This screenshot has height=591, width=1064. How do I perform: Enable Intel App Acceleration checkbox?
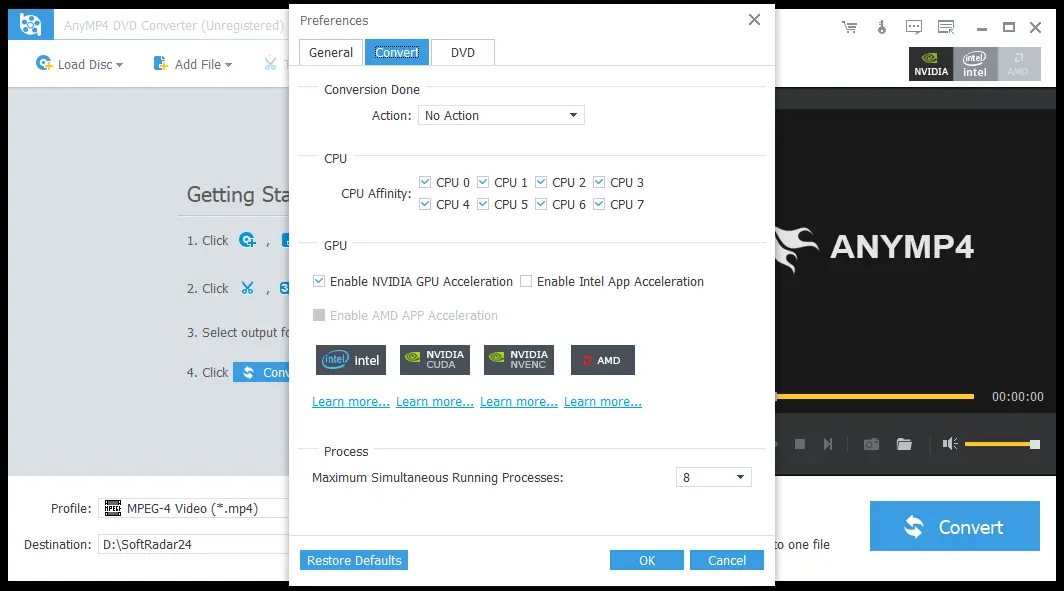pyautogui.click(x=526, y=281)
